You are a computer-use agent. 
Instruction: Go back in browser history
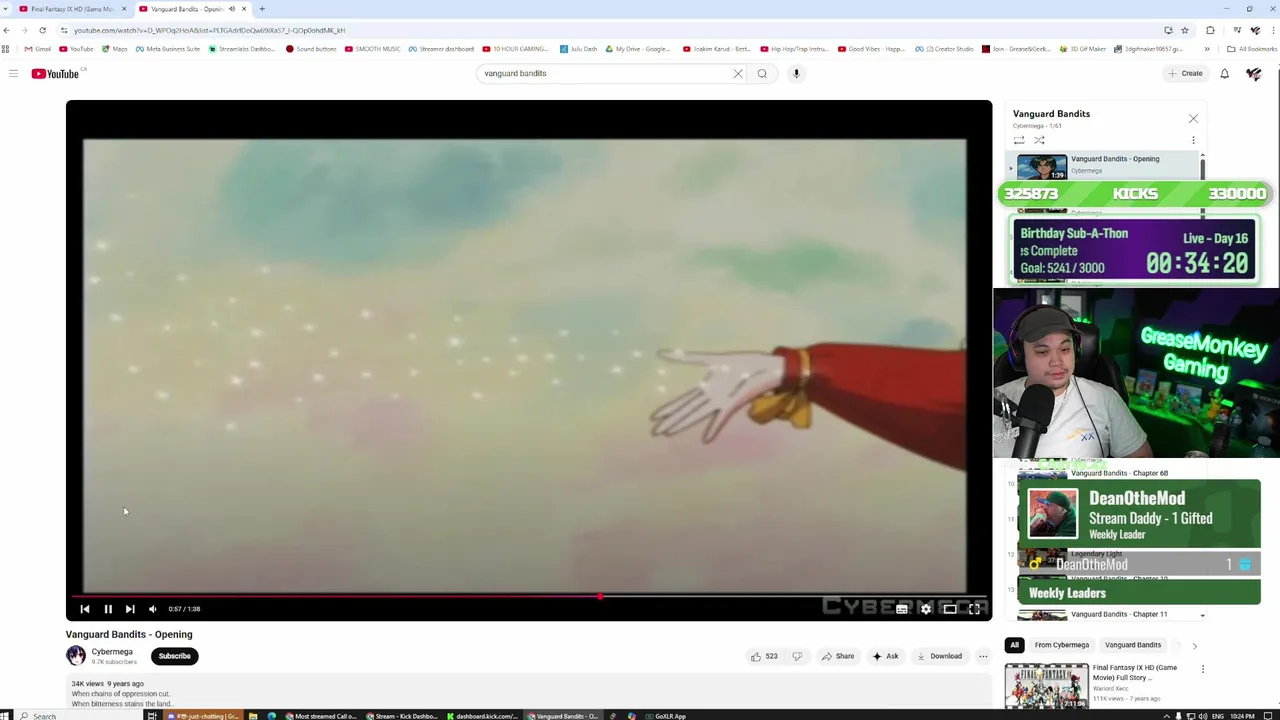click(7, 30)
